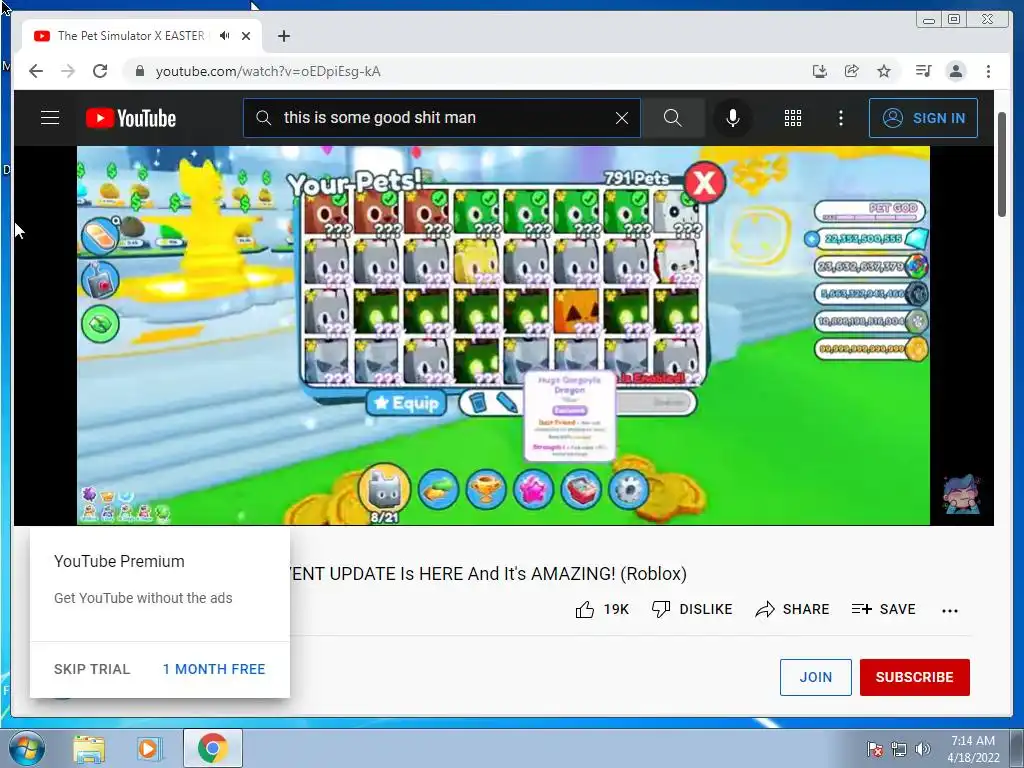Open the YouTube guide hamburger menu
Image resolution: width=1024 pixels, height=768 pixels.
coord(50,118)
